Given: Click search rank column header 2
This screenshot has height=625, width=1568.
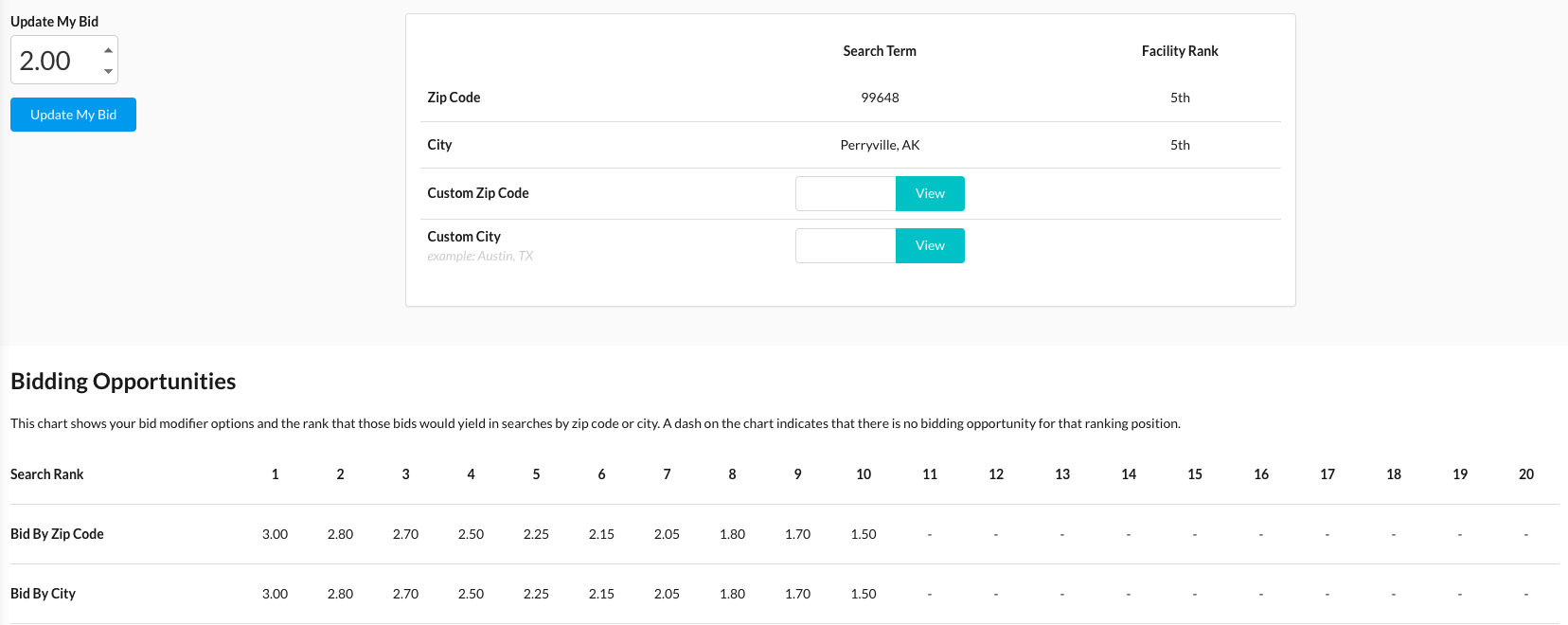Looking at the screenshot, I should [x=341, y=474].
